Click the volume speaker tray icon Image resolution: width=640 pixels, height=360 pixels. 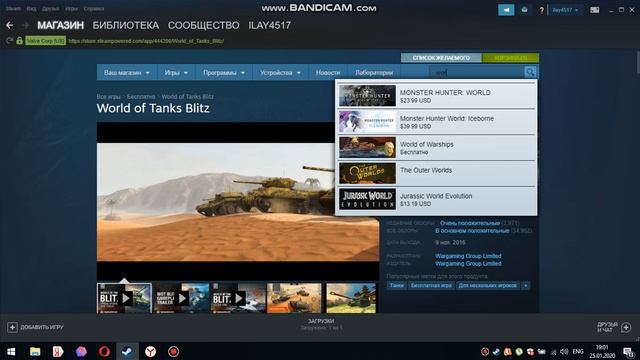pyautogui.click(x=564, y=351)
